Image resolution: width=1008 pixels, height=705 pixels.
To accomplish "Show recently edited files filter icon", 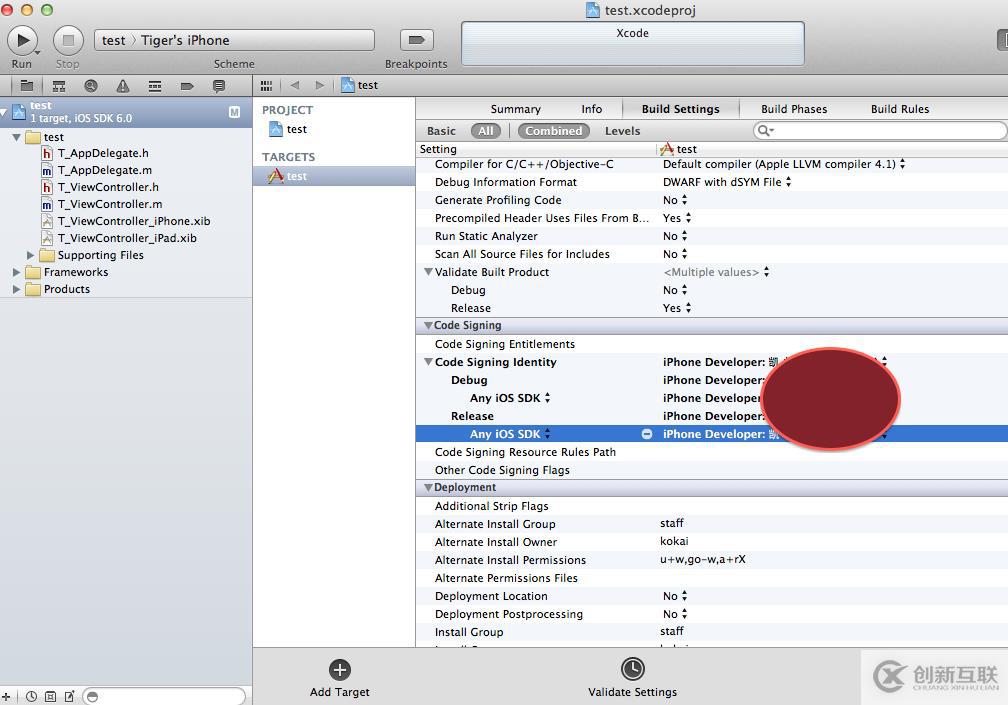I will (x=31, y=696).
